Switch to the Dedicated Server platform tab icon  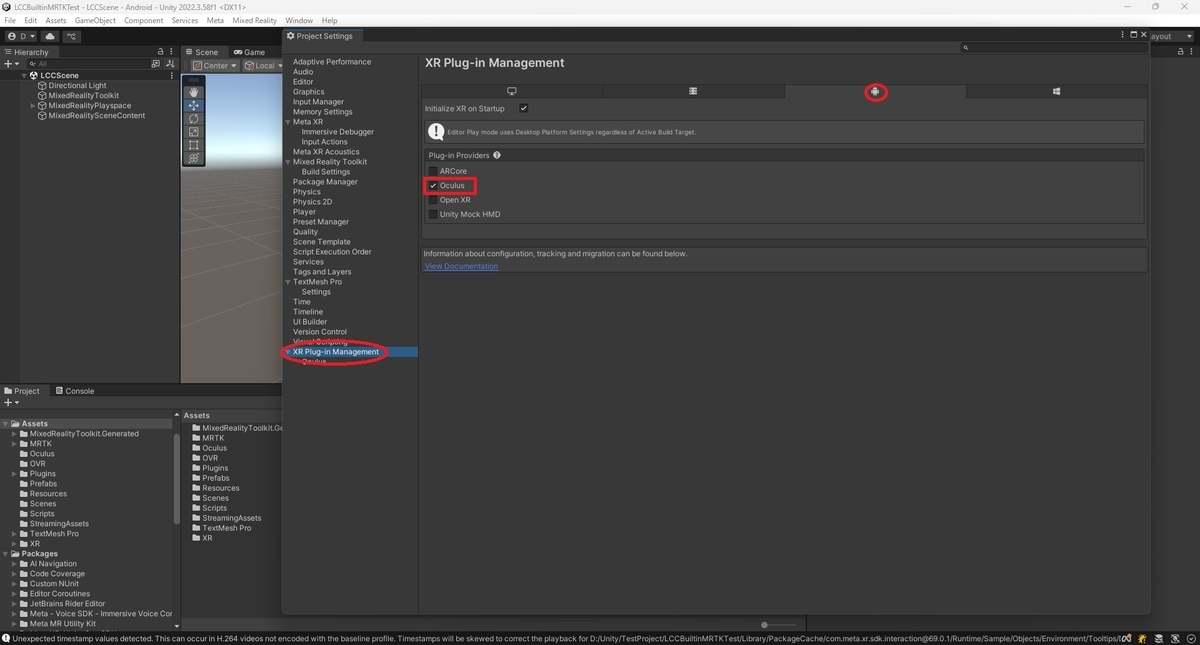(x=693, y=91)
